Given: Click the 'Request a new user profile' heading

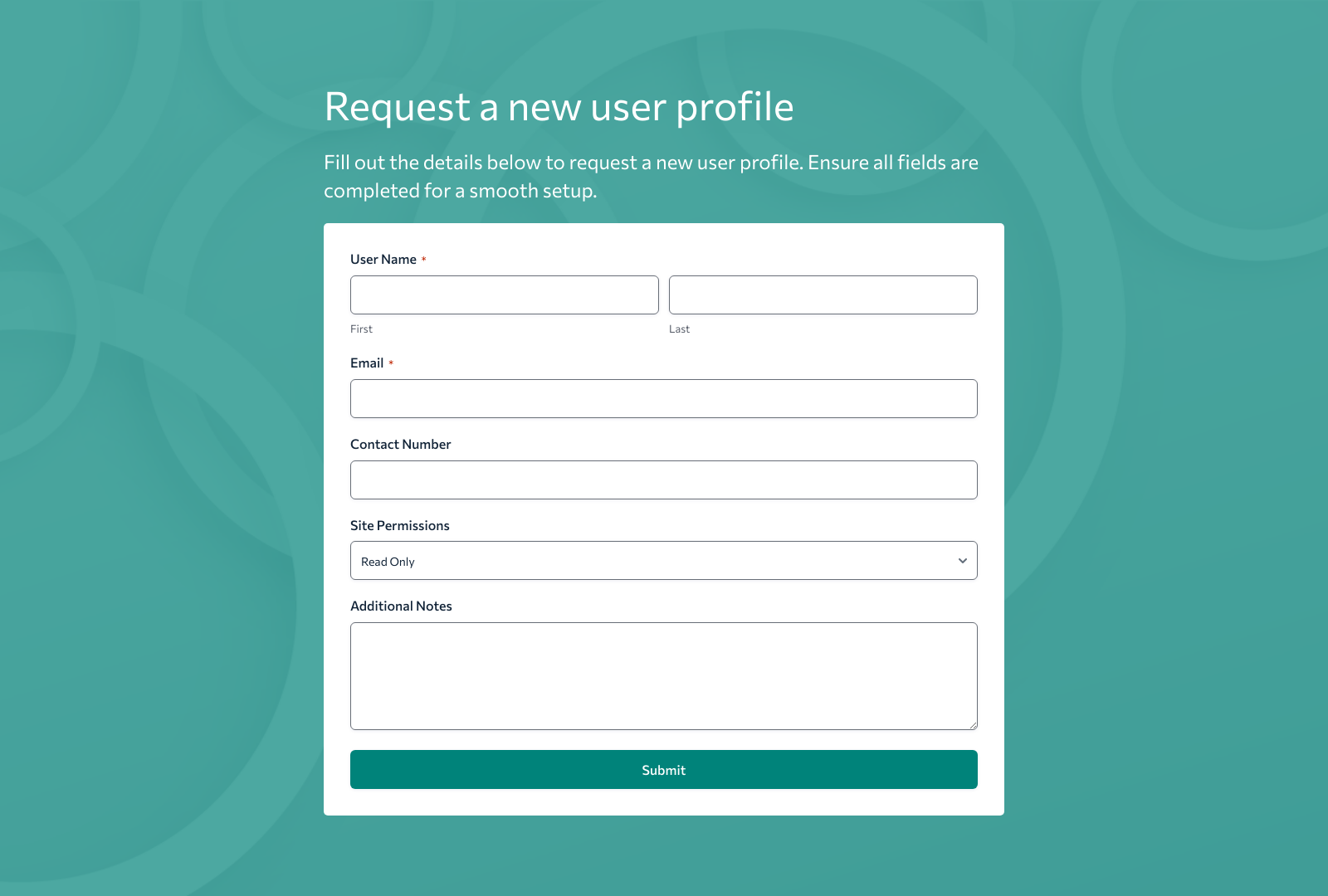Looking at the screenshot, I should (559, 107).
